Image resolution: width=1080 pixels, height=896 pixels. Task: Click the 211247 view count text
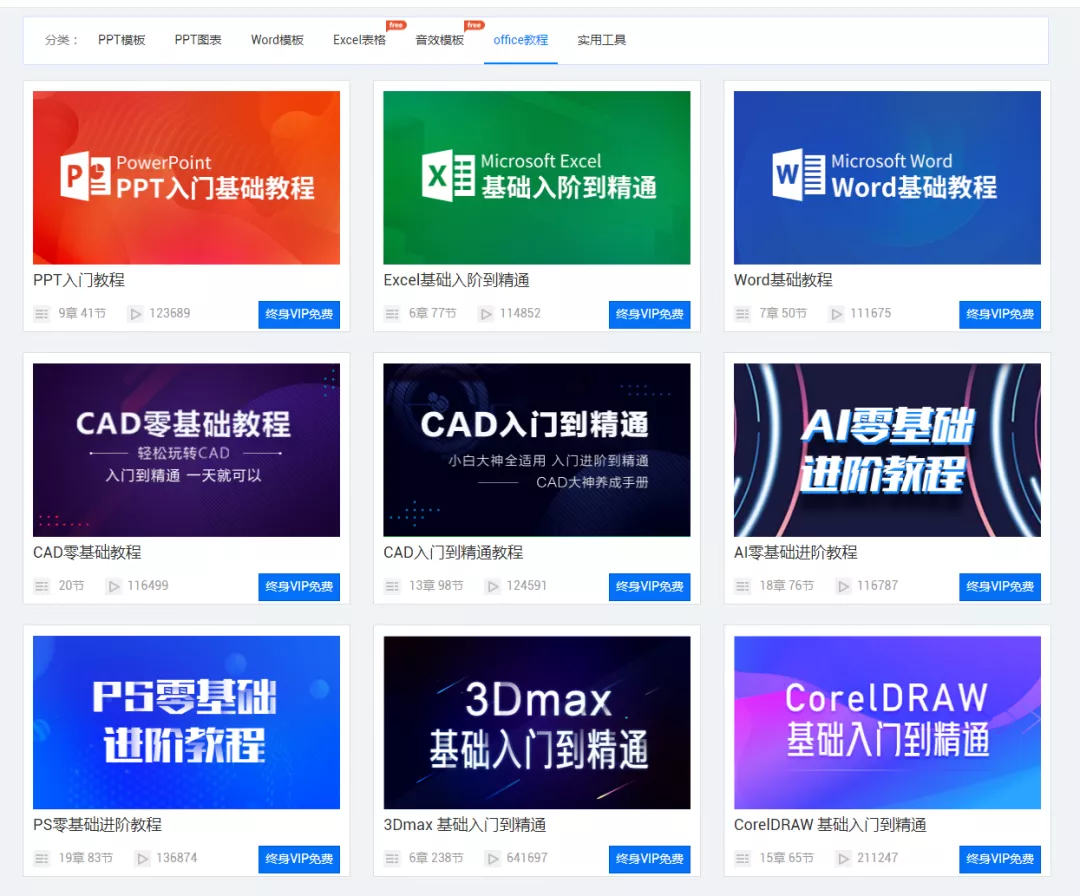(x=878, y=857)
